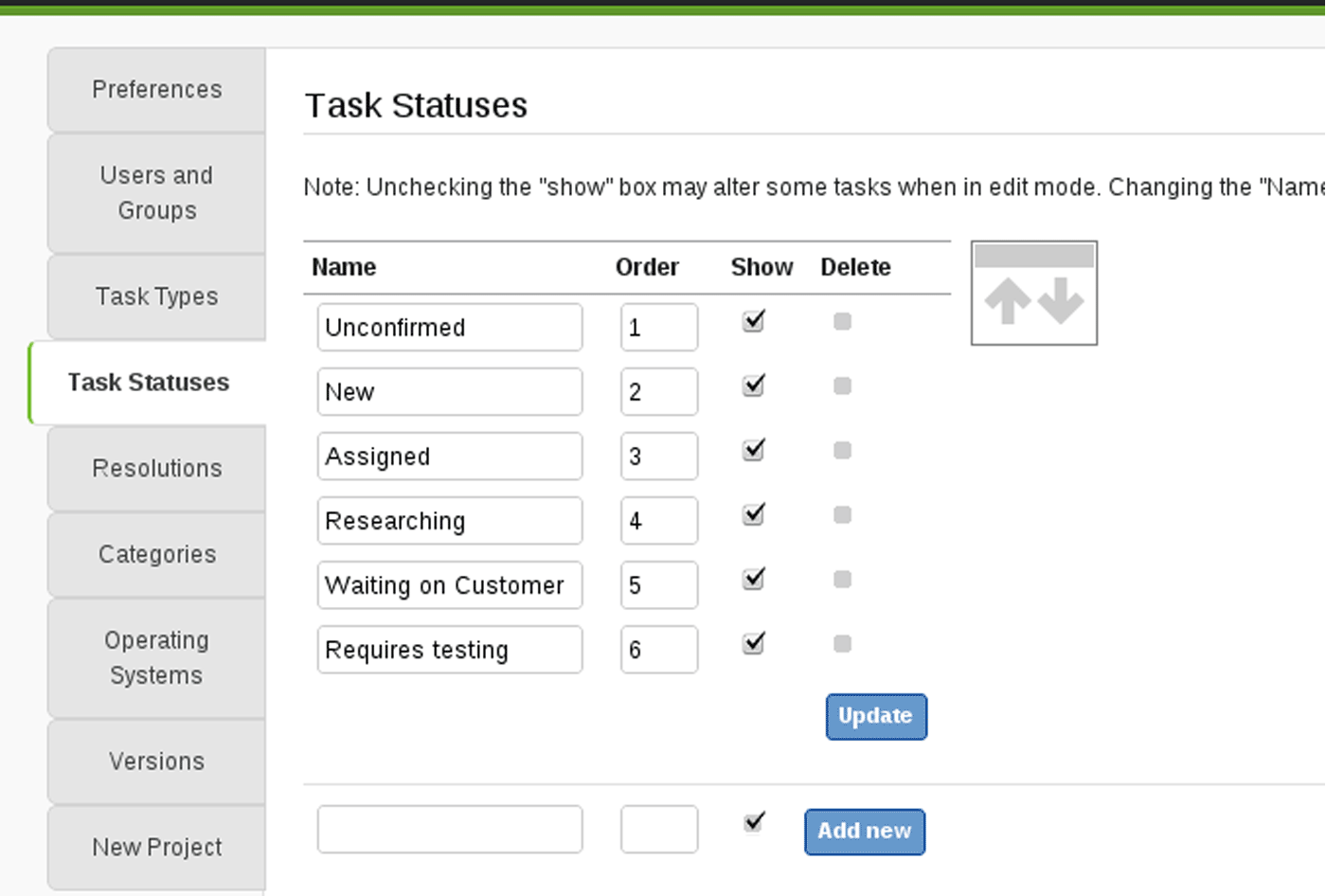The height and width of the screenshot is (896, 1326).
Task: Mark Delete checkbox for Requires testing
Action: coord(842,644)
